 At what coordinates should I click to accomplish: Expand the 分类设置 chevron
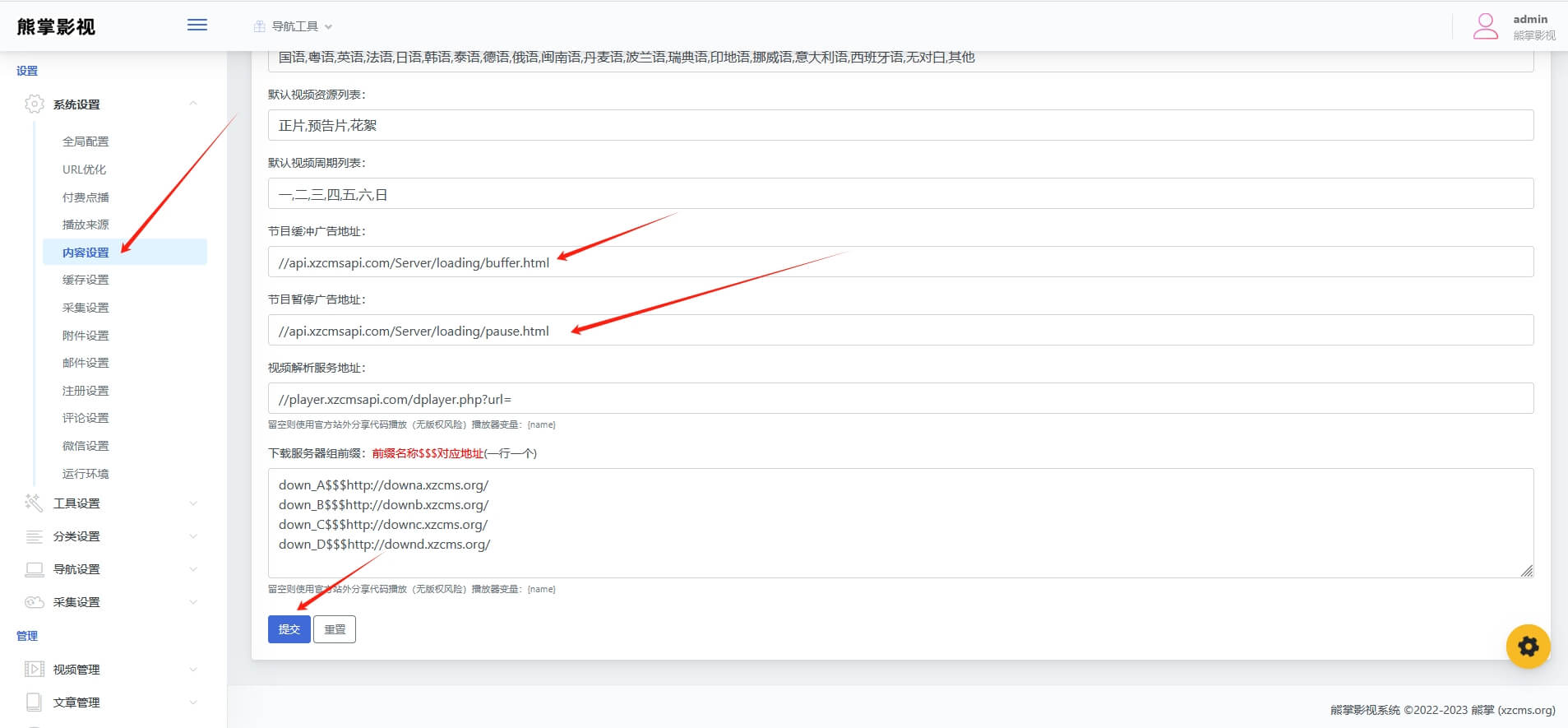click(193, 536)
